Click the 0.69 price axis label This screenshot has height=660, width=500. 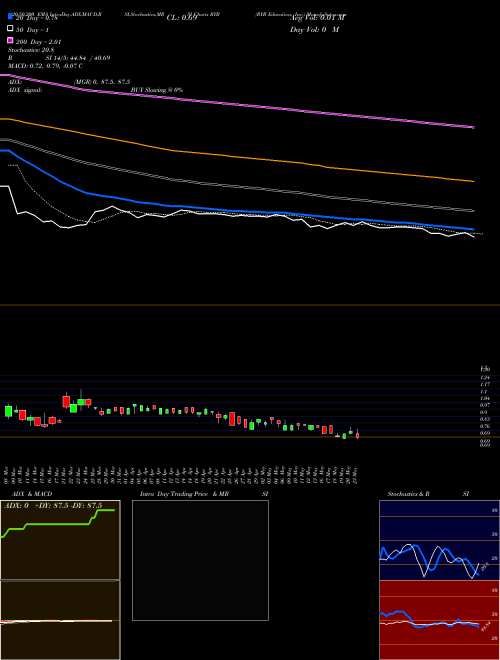pyautogui.click(x=485, y=433)
